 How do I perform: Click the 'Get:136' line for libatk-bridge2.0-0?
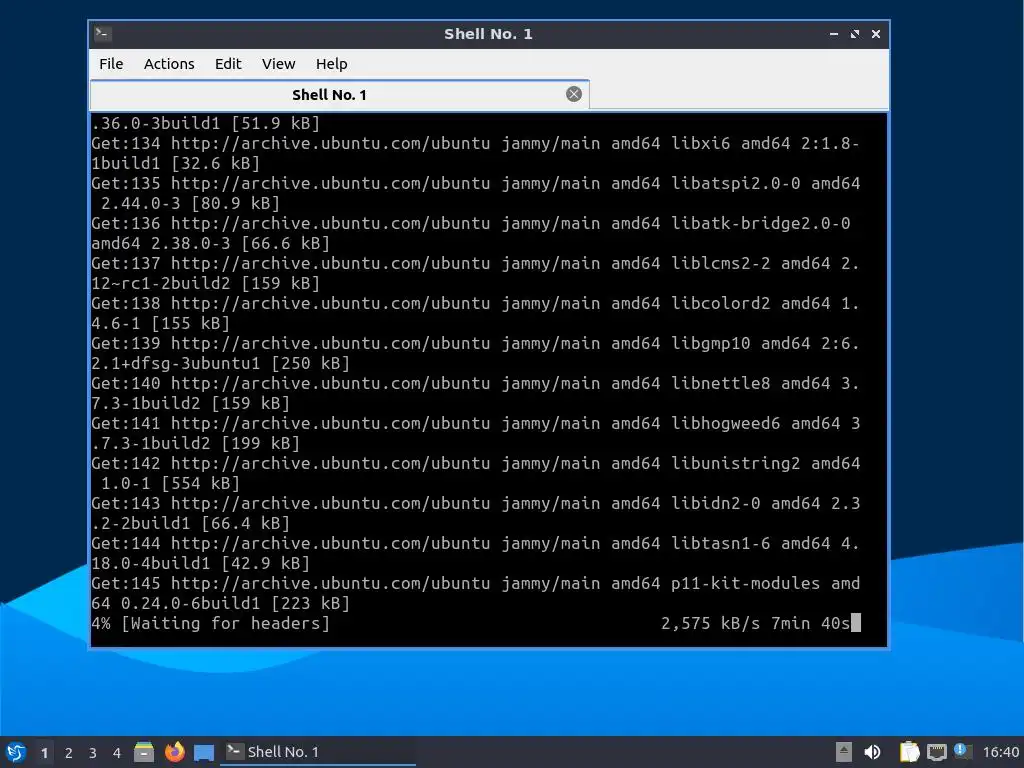point(471,223)
